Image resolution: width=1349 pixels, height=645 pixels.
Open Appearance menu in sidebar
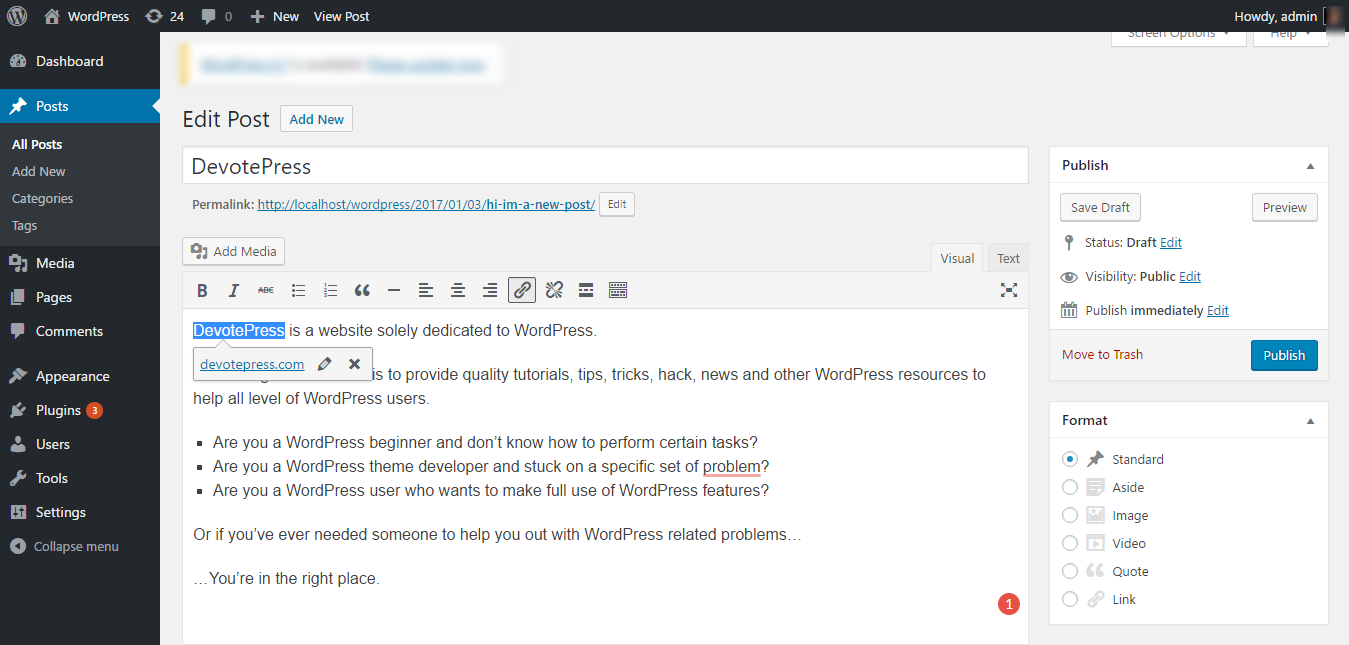pyautogui.click(x=80, y=376)
